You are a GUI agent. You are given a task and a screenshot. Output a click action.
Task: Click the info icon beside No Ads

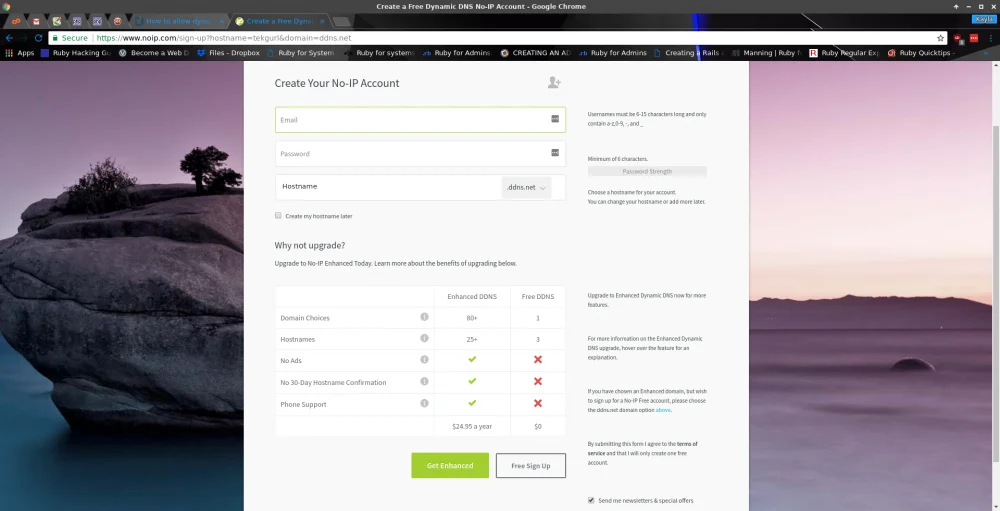424,360
